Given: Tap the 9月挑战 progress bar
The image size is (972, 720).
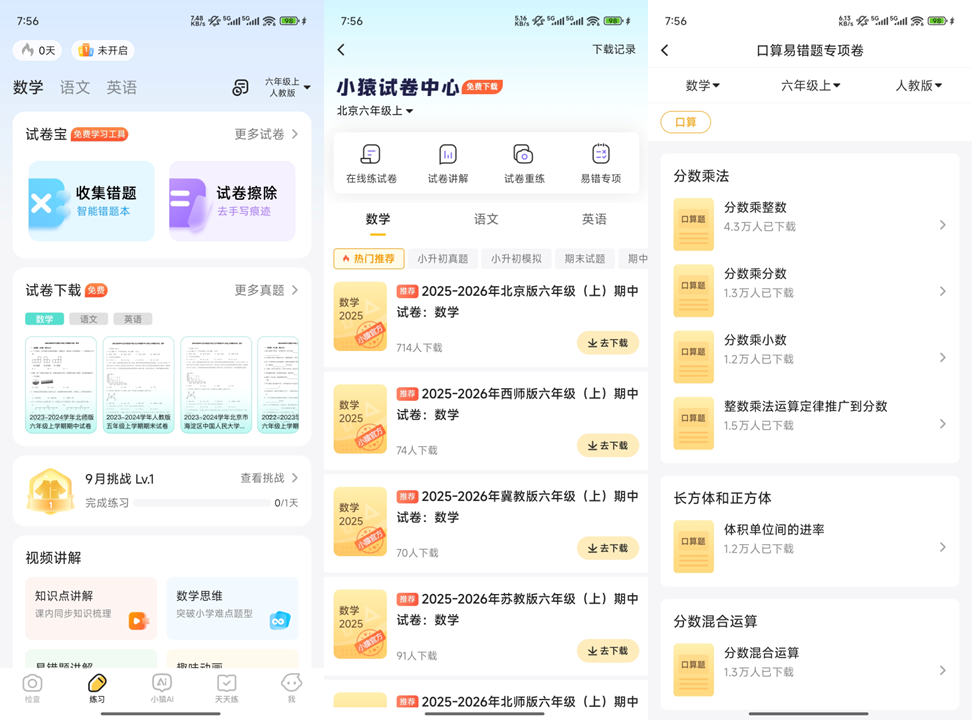Looking at the screenshot, I should coord(202,503).
